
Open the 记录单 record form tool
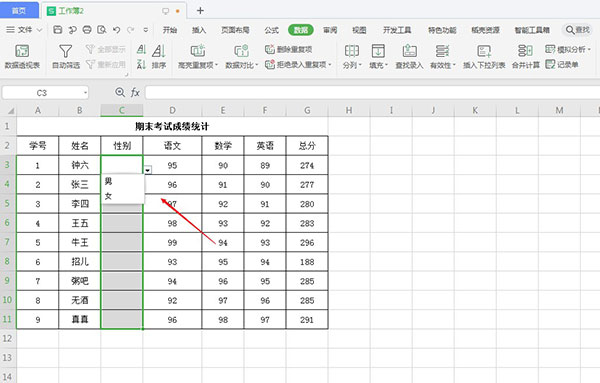pos(562,64)
